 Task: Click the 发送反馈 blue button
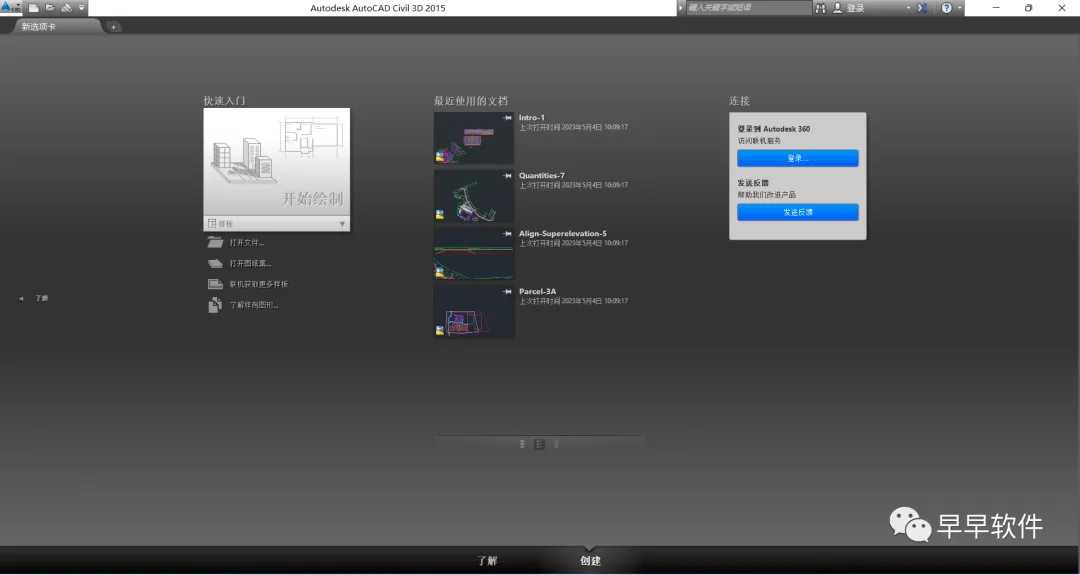tap(798, 212)
